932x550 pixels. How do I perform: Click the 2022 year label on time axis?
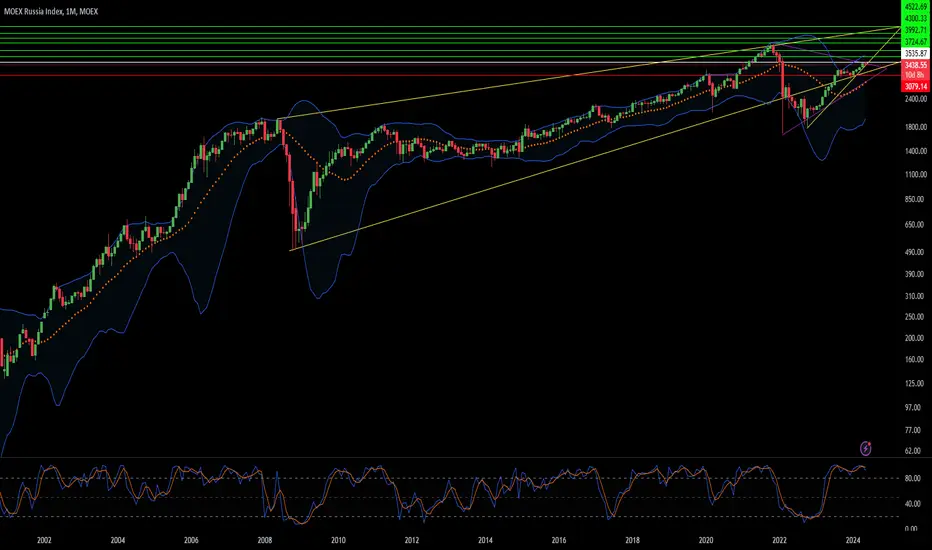tap(779, 540)
